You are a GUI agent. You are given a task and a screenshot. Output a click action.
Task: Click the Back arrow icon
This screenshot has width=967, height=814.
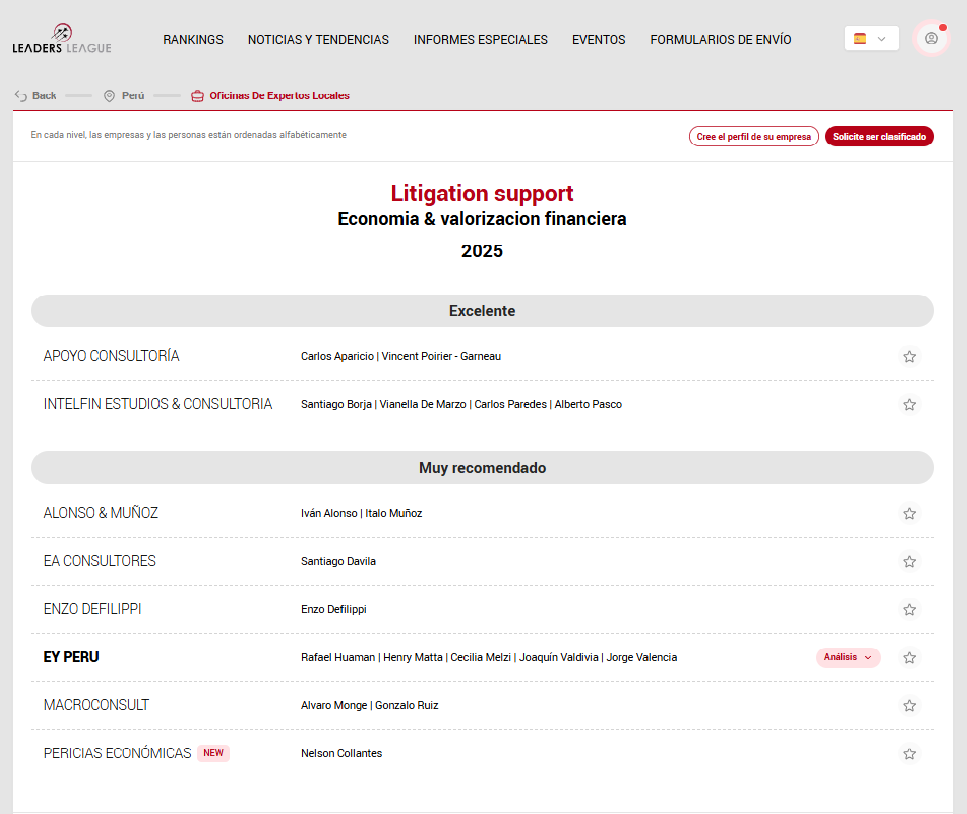click(20, 96)
